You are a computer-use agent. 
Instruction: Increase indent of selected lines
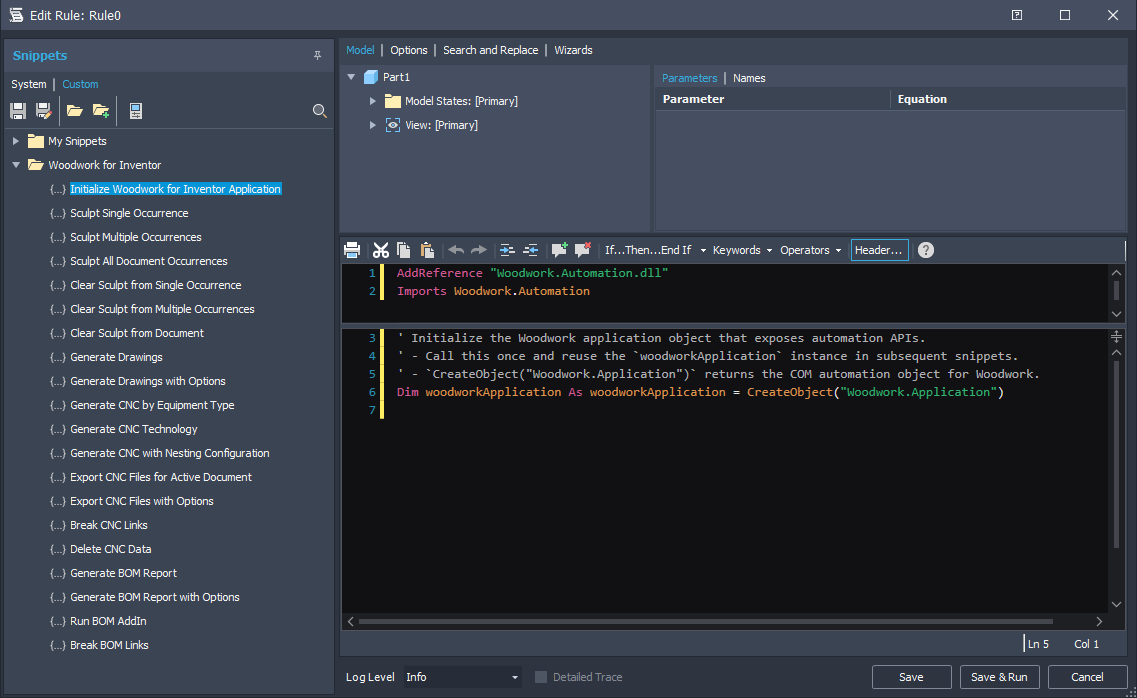[x=507, y=250]
